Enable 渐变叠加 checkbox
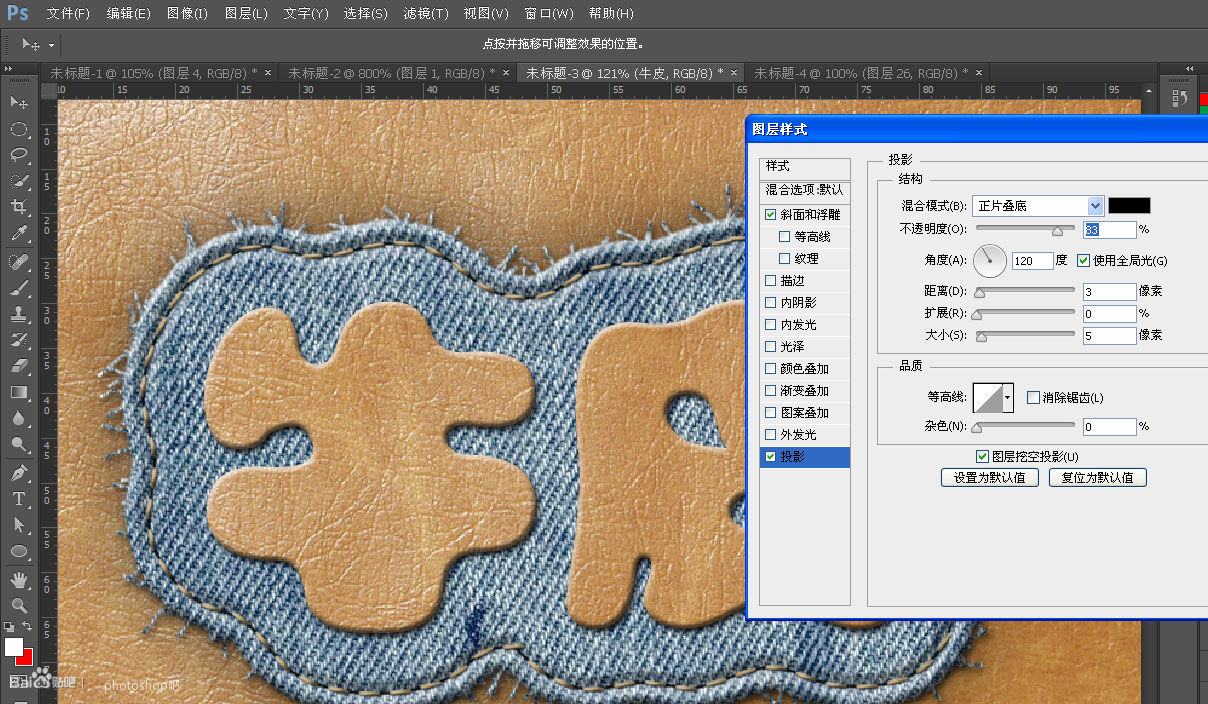 (770, 391)
